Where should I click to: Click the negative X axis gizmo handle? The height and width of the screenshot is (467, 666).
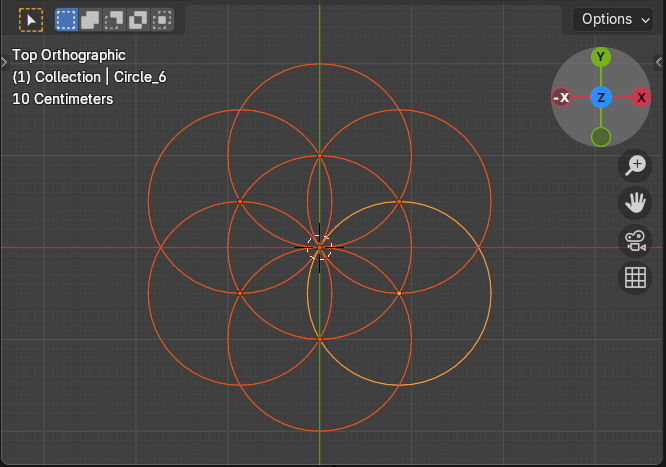coord(561,97)
